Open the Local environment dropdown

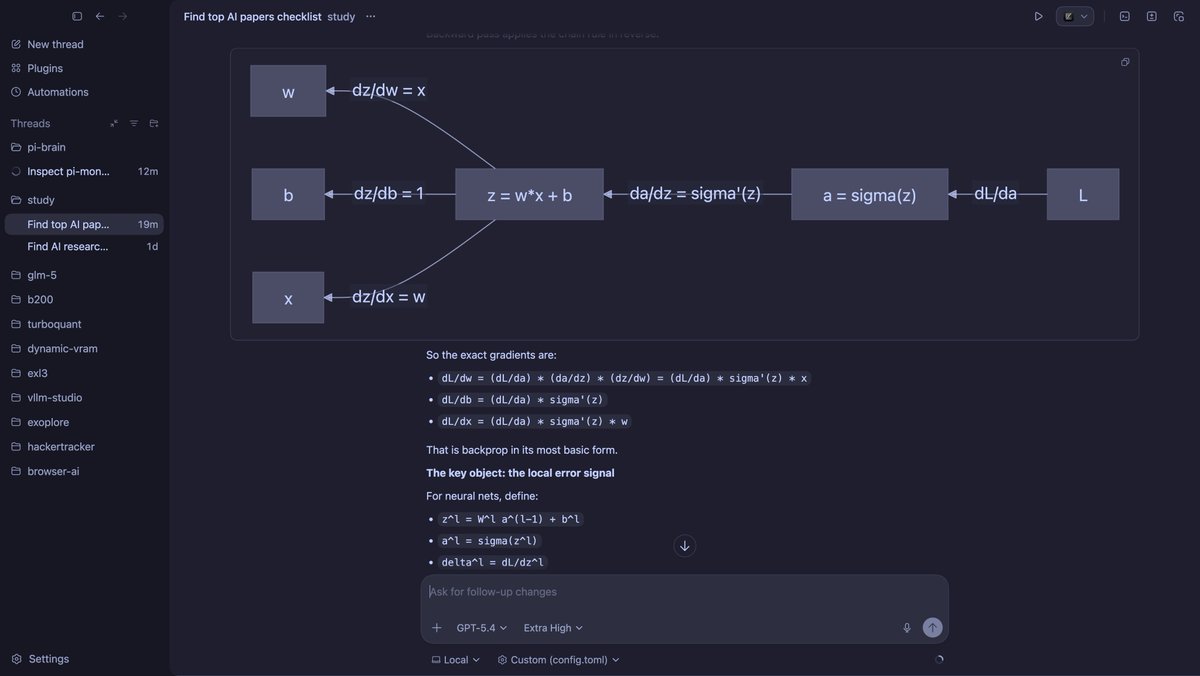point(455,660)
